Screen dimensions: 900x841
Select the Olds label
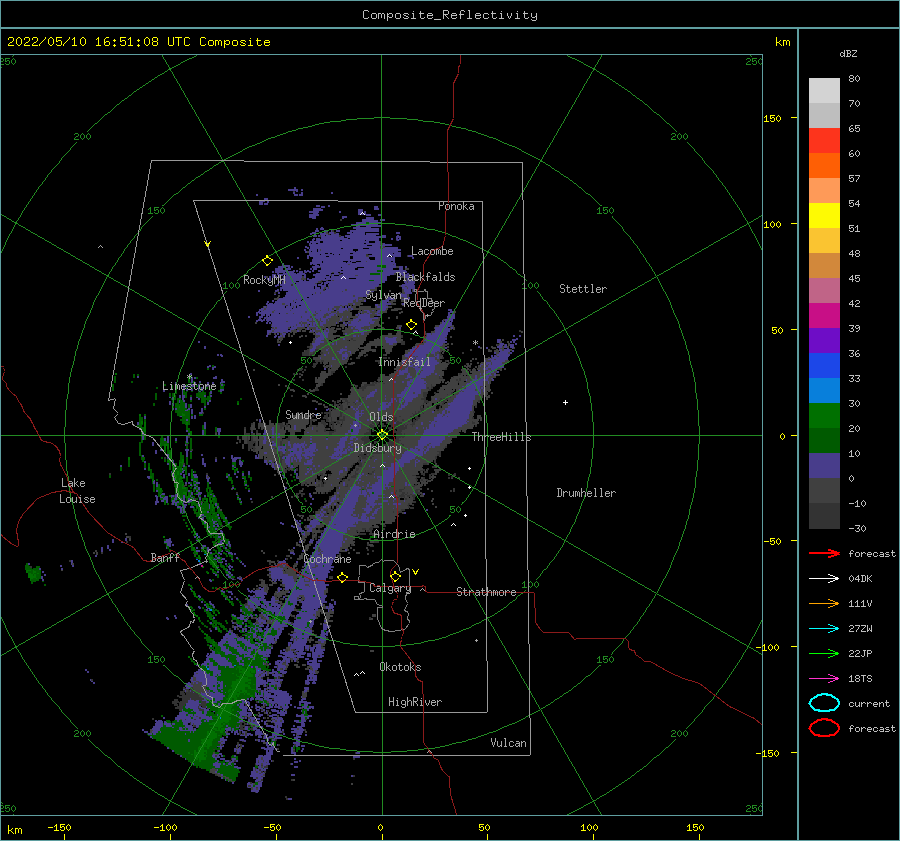tap(381, 417)
